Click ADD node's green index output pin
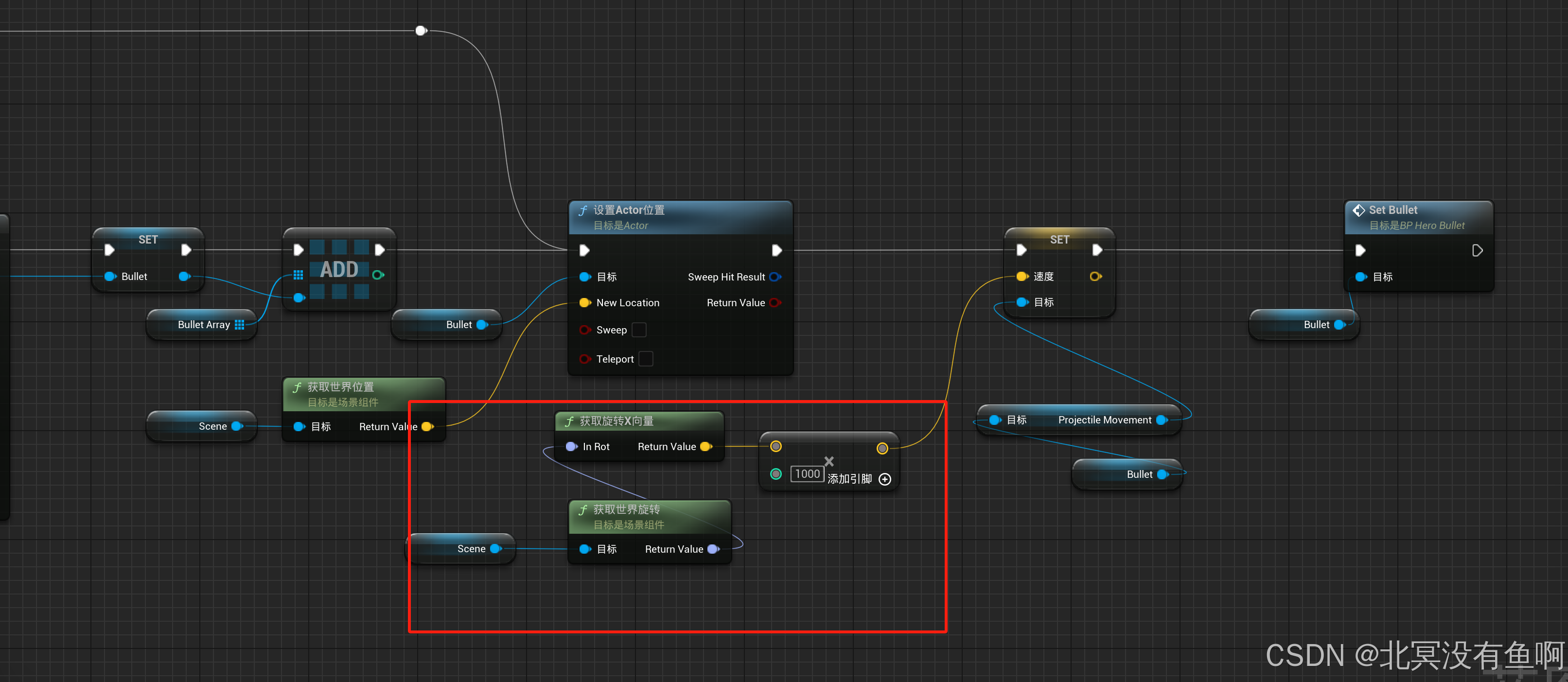Image resolution: width=1568 pixels, height=682 pixels. pyautogui.click(x=377, y=275)
